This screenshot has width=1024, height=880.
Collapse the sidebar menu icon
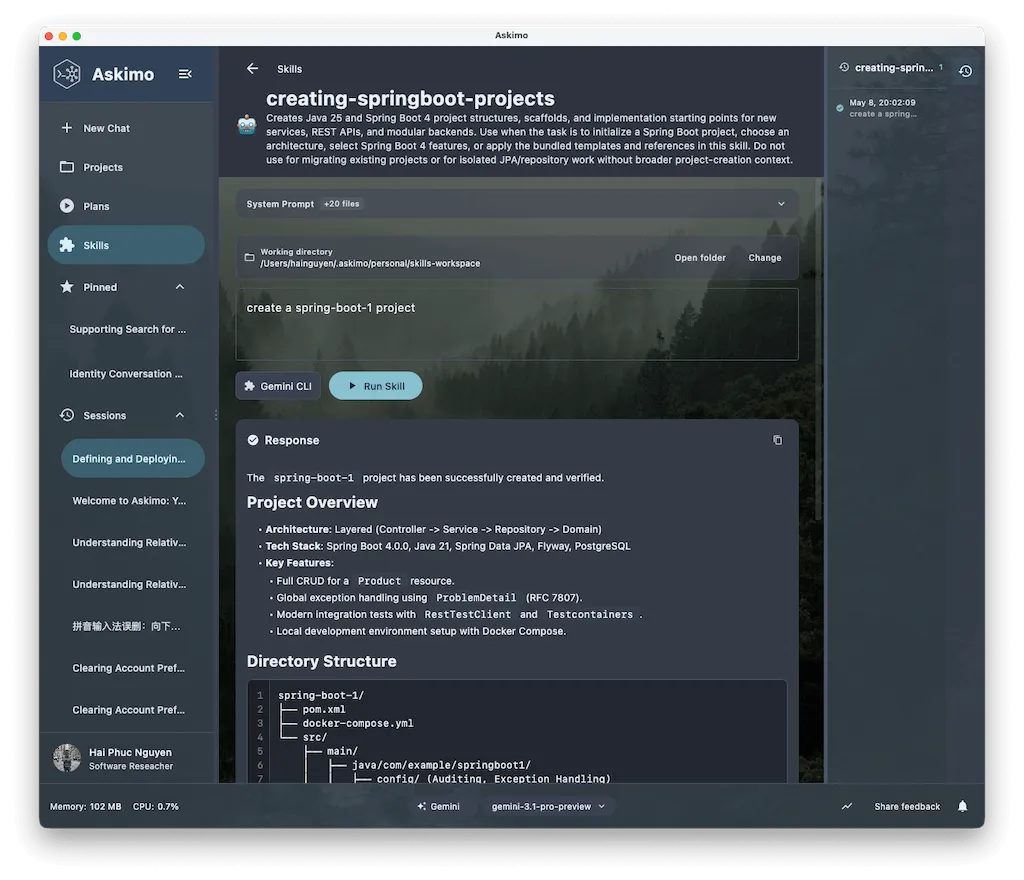coord(185,74)
